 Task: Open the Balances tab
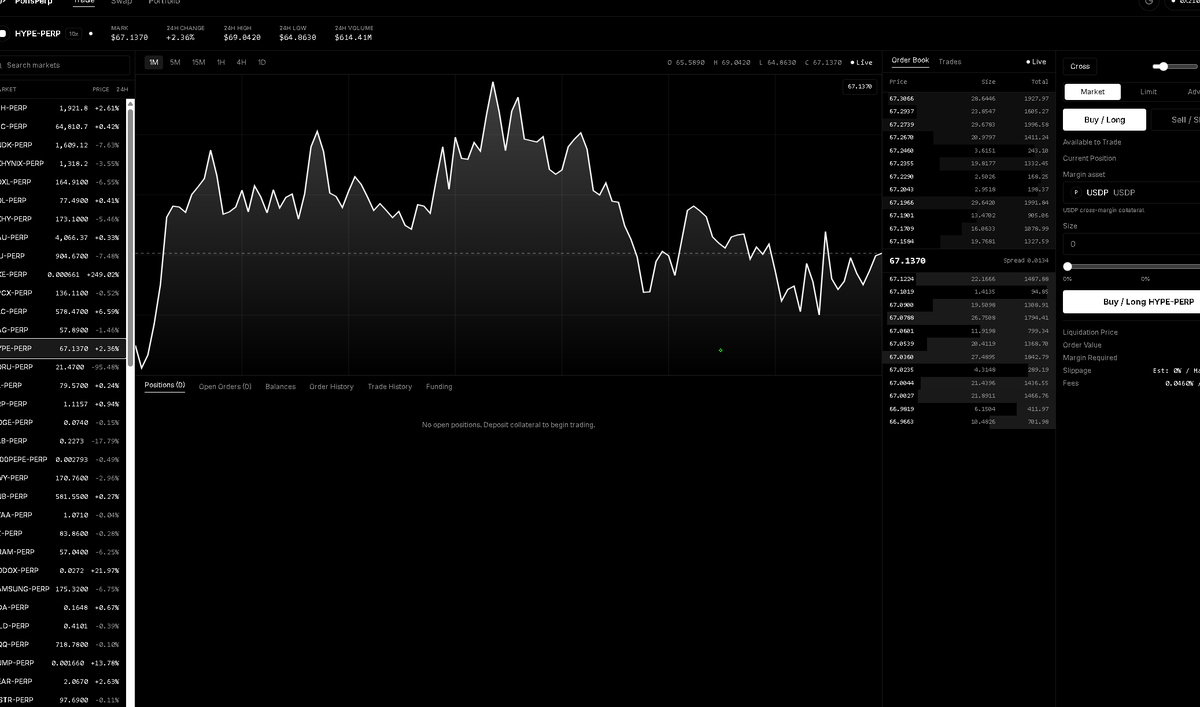(280, 386)
